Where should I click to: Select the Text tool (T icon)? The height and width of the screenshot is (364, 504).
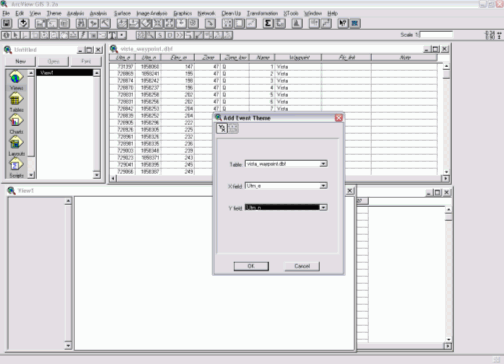pyautogui.click(x=113, y=35)
